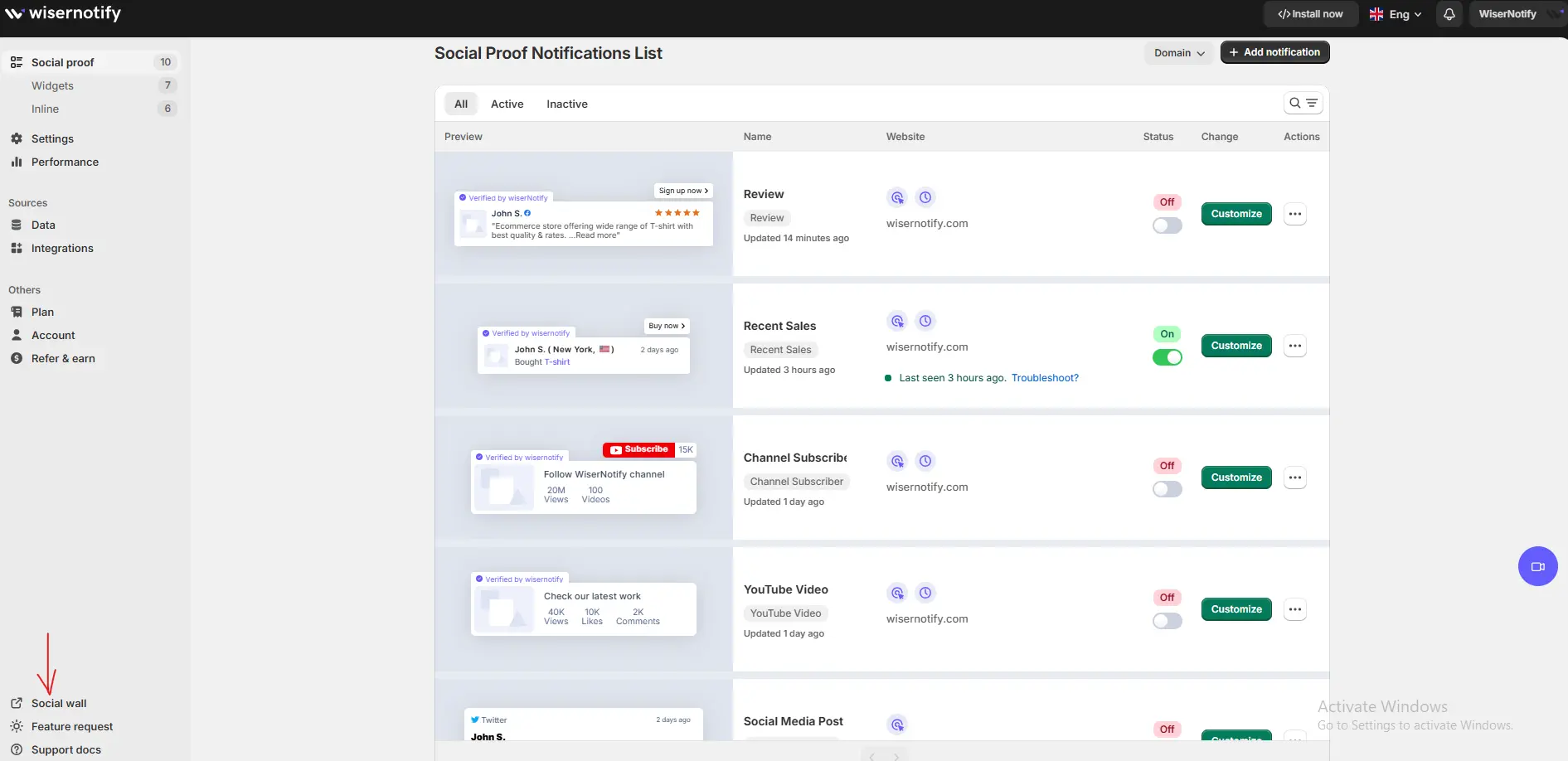Image resolution: width=1568 pixels, height=761 pixels.
Task: Click the Feature request lightbulb icon
Action: tap(17, 726)
